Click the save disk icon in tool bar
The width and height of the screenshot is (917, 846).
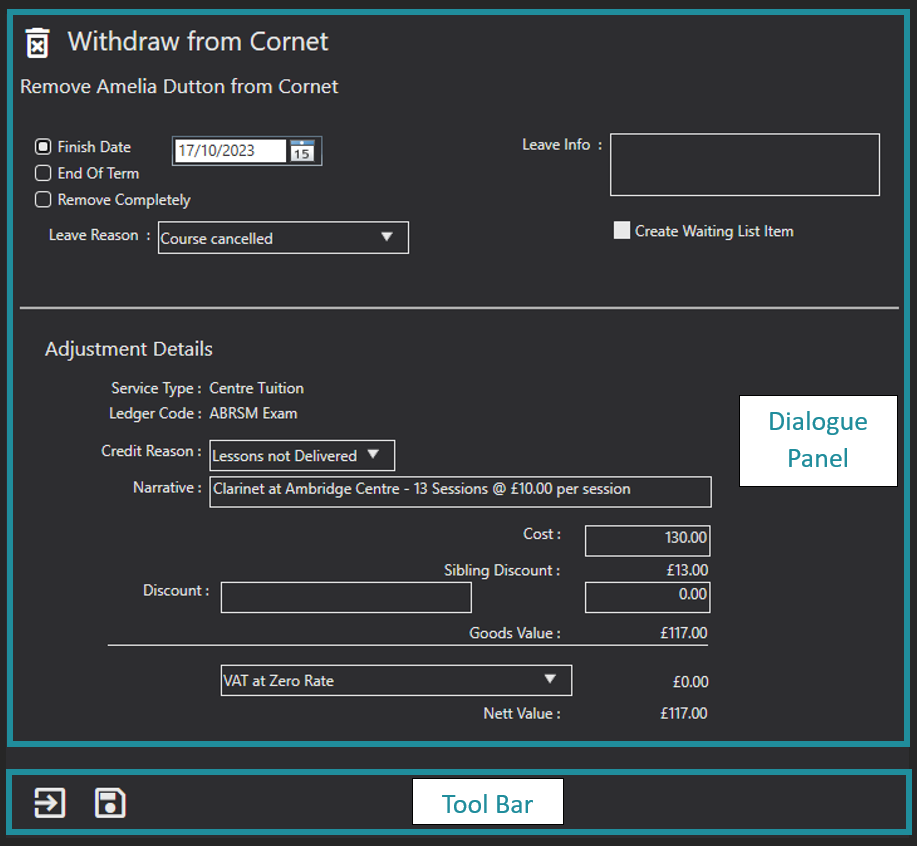point(110,803)
